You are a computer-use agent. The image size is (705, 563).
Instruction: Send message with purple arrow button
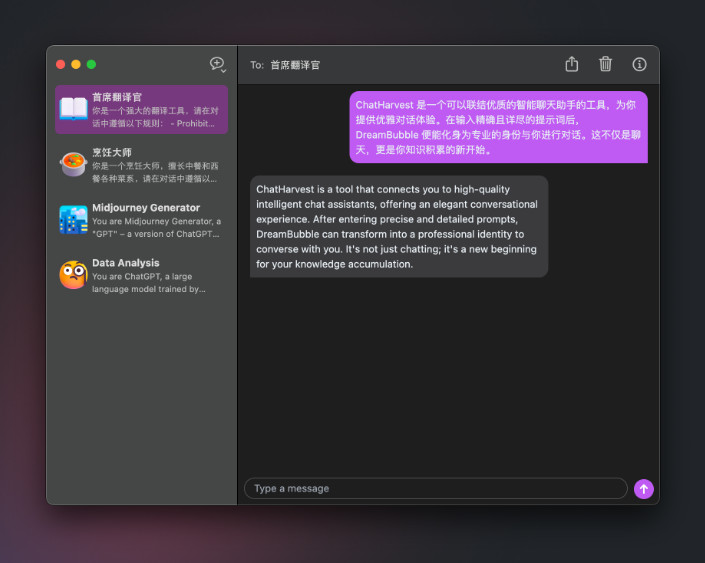643,489
